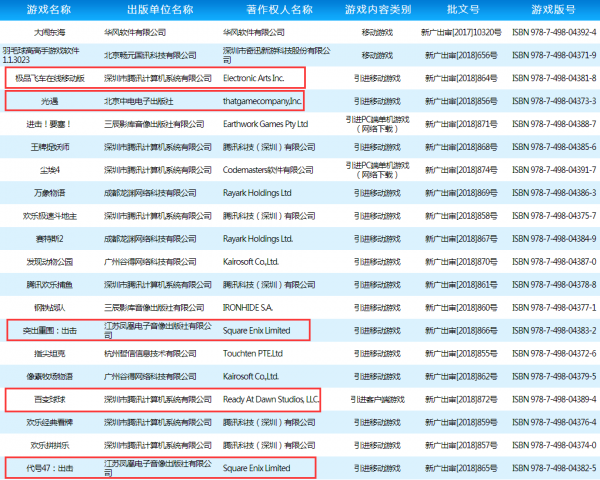
Task: Click the 光遇 game name cell
Action: [50, 101]
